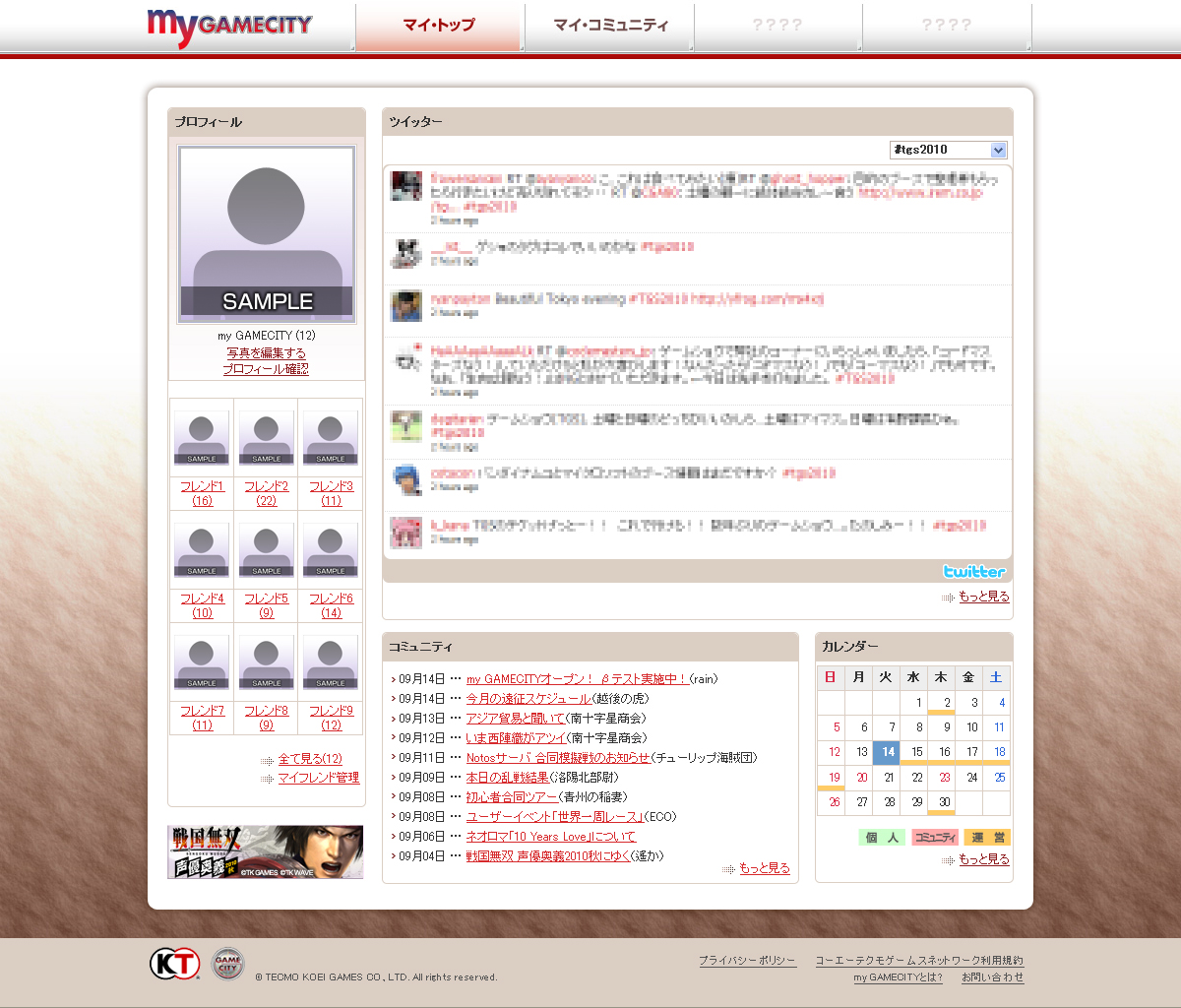Click the Twitter logo in the feed footer
The width and height of the screenshot is (1181, 1008).
tap(974, 572)
